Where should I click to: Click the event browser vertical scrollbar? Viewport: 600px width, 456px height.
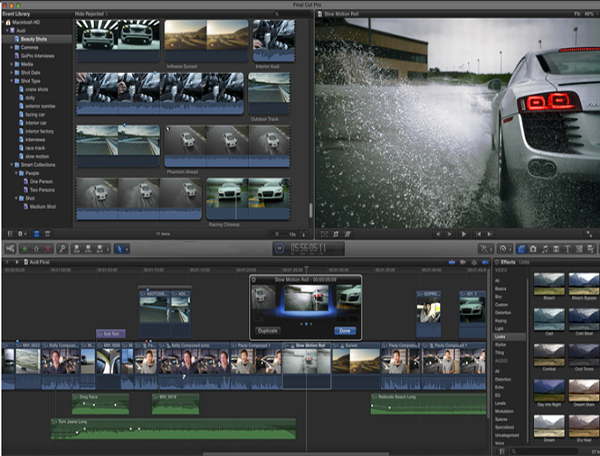point(310,210)
